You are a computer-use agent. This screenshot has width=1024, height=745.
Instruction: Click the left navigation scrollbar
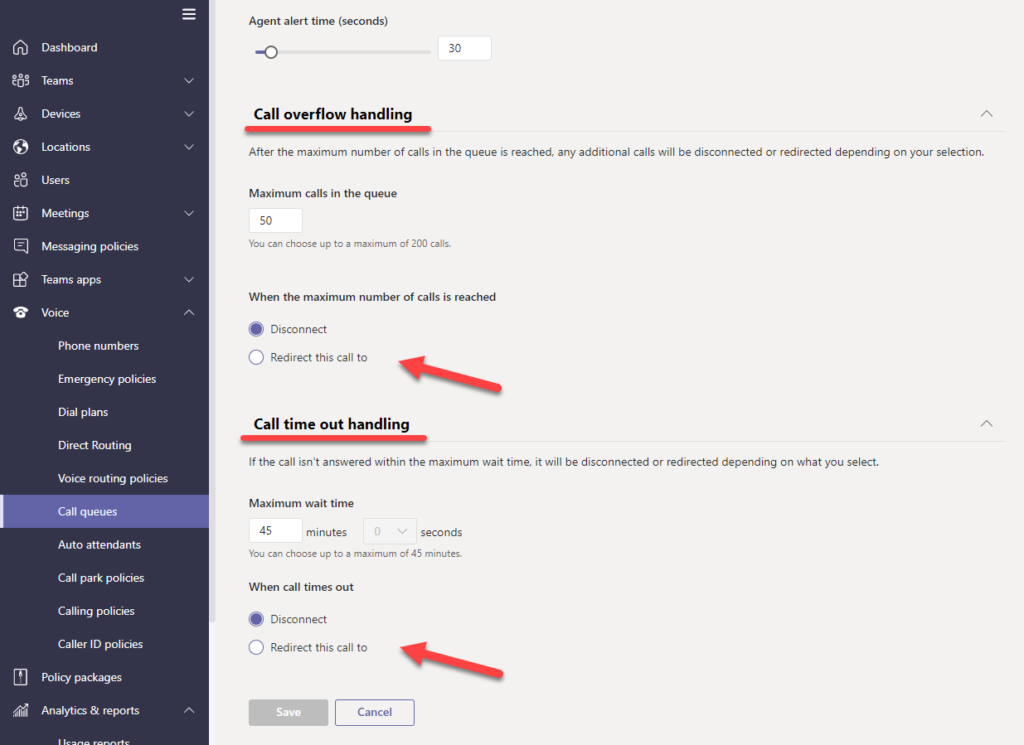[x=212, y=313]
